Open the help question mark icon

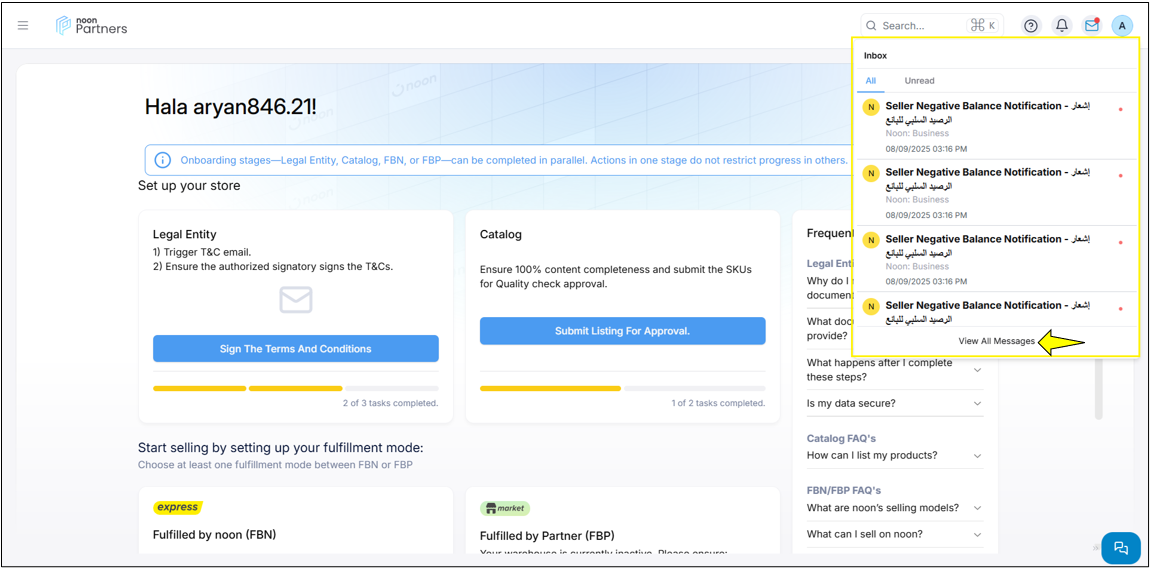pyautogui.click(x=1031, y=26)
